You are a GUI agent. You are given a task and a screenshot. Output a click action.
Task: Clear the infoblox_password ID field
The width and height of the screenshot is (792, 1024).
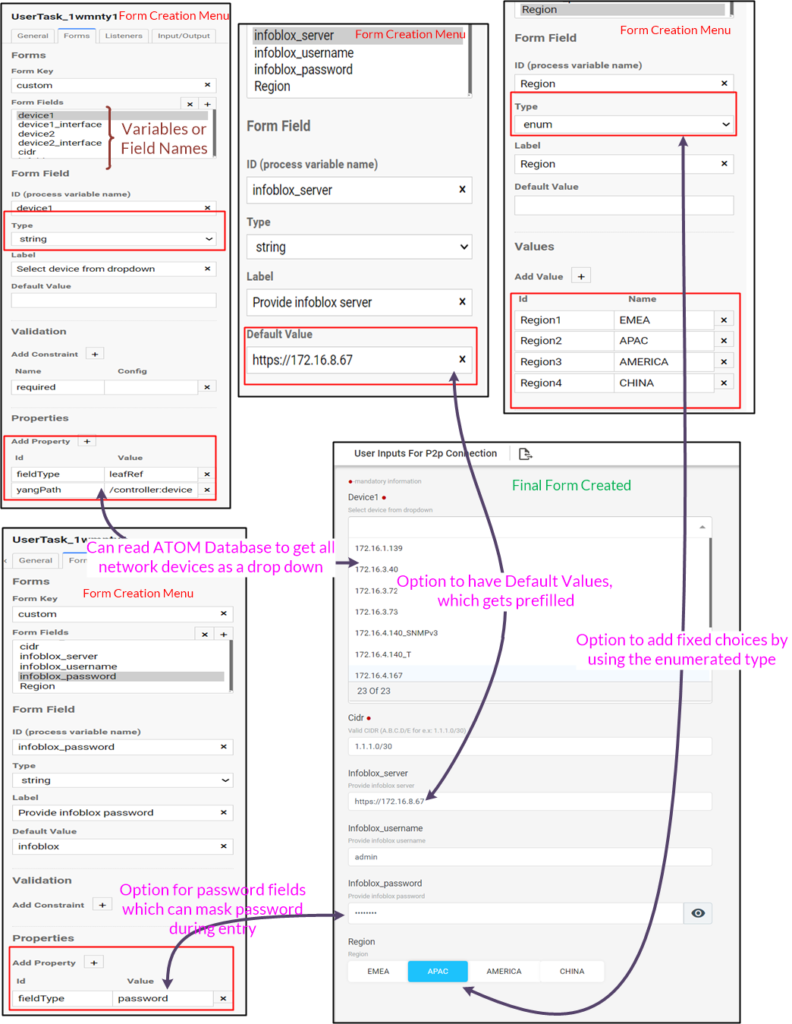(223, 746)
